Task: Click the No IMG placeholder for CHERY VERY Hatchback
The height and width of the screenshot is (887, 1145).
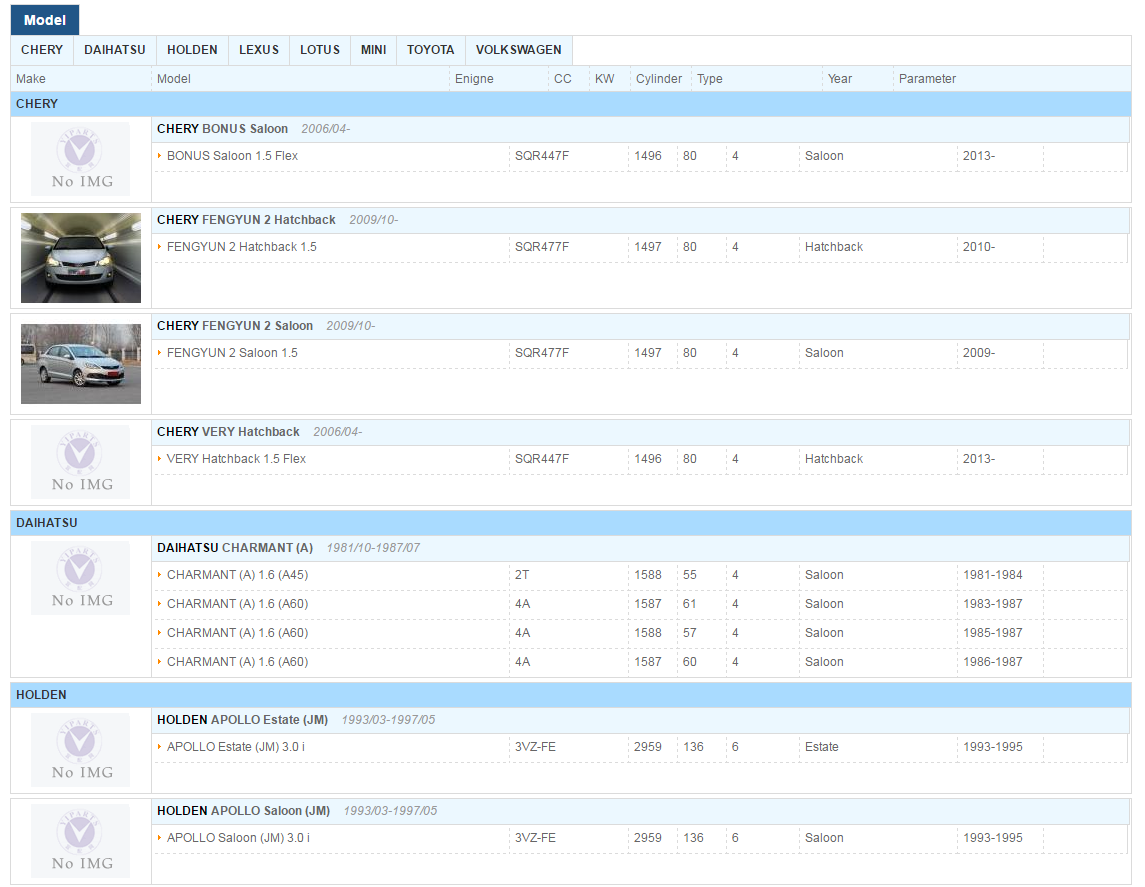Action: (x=80, y=462)
